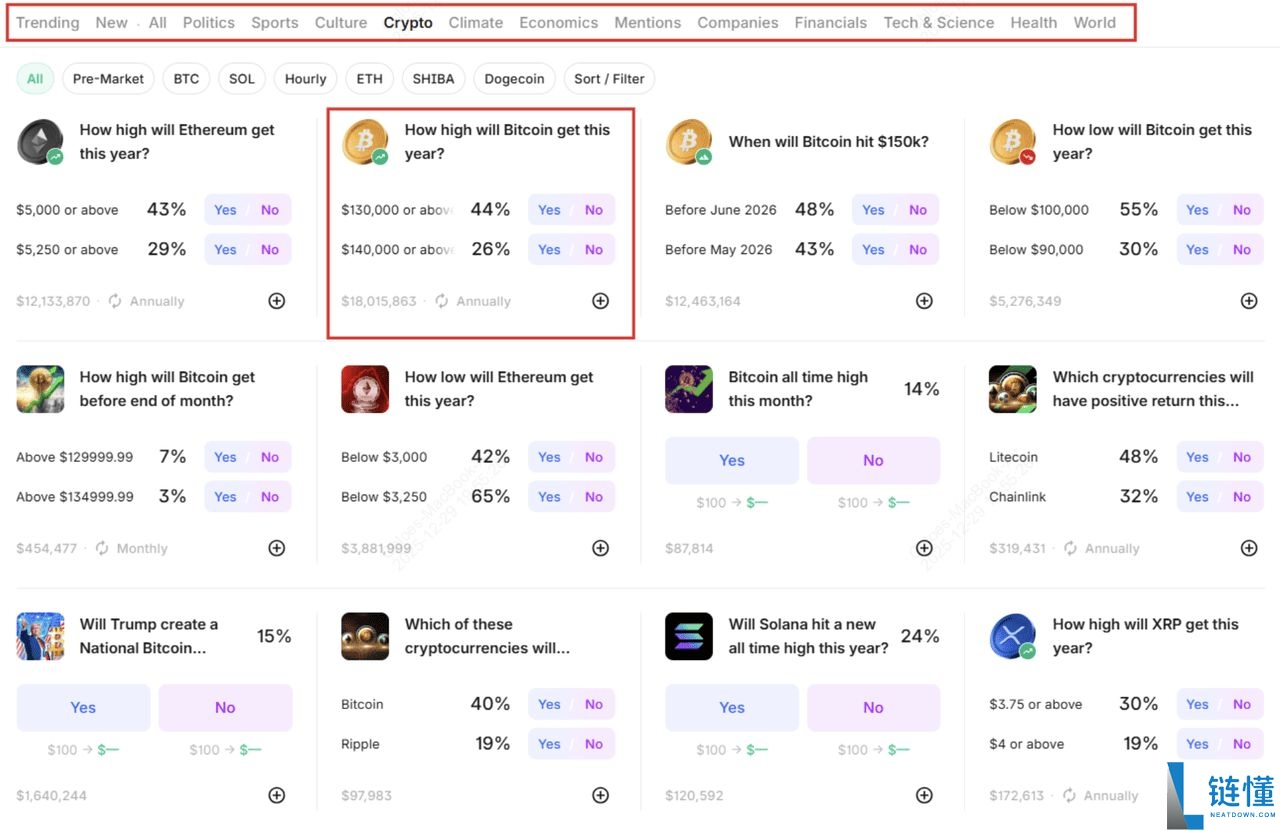The width and height of the screenshot is (1280, 831).
Task: Filter markets by ETH chip
Action: (370, 78)
